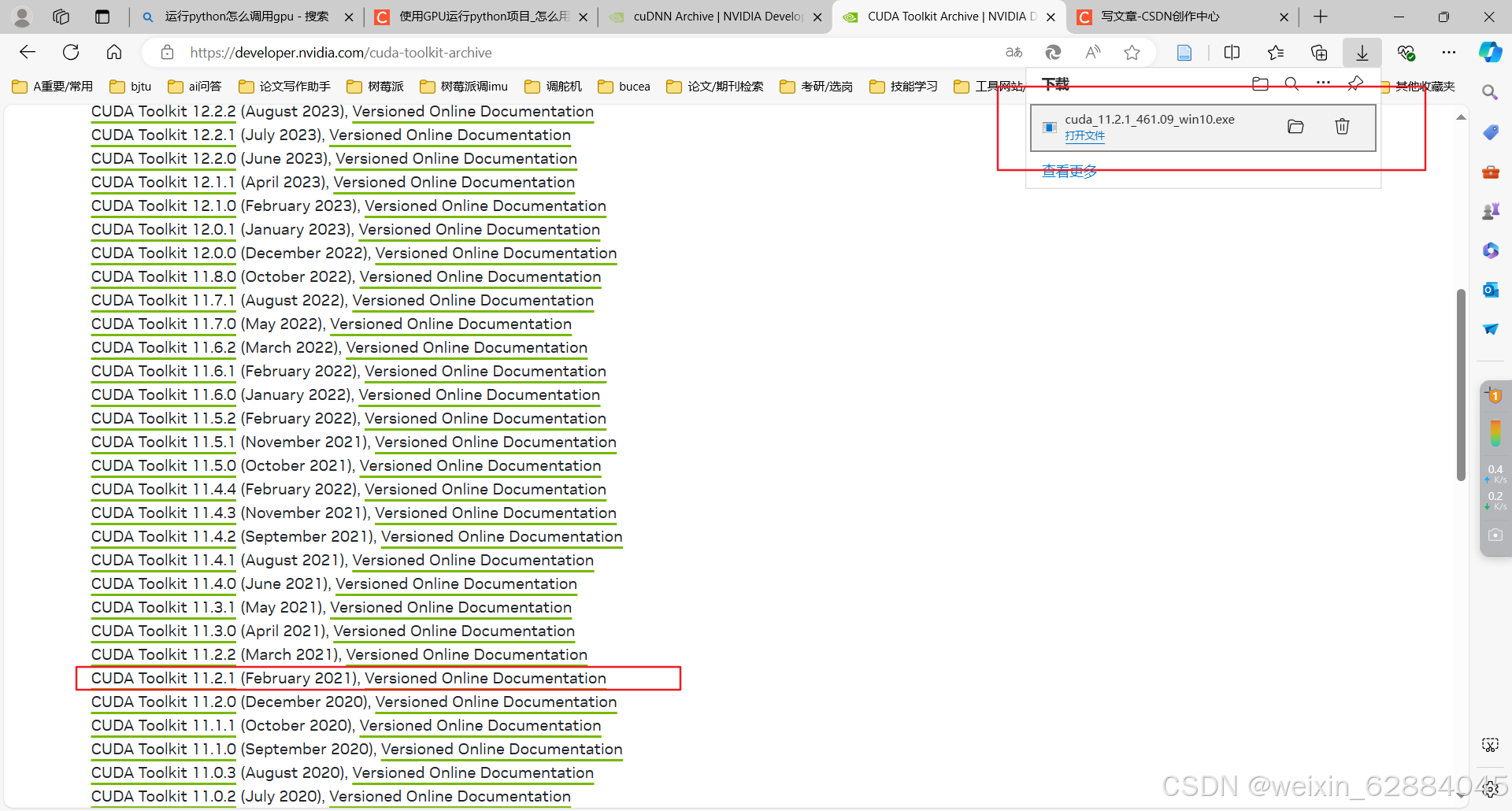Open Versioned Online Documentation for 11.8.0
Image resolution: width=1512 pixels, height=811 pixels.
click(480, 276)
